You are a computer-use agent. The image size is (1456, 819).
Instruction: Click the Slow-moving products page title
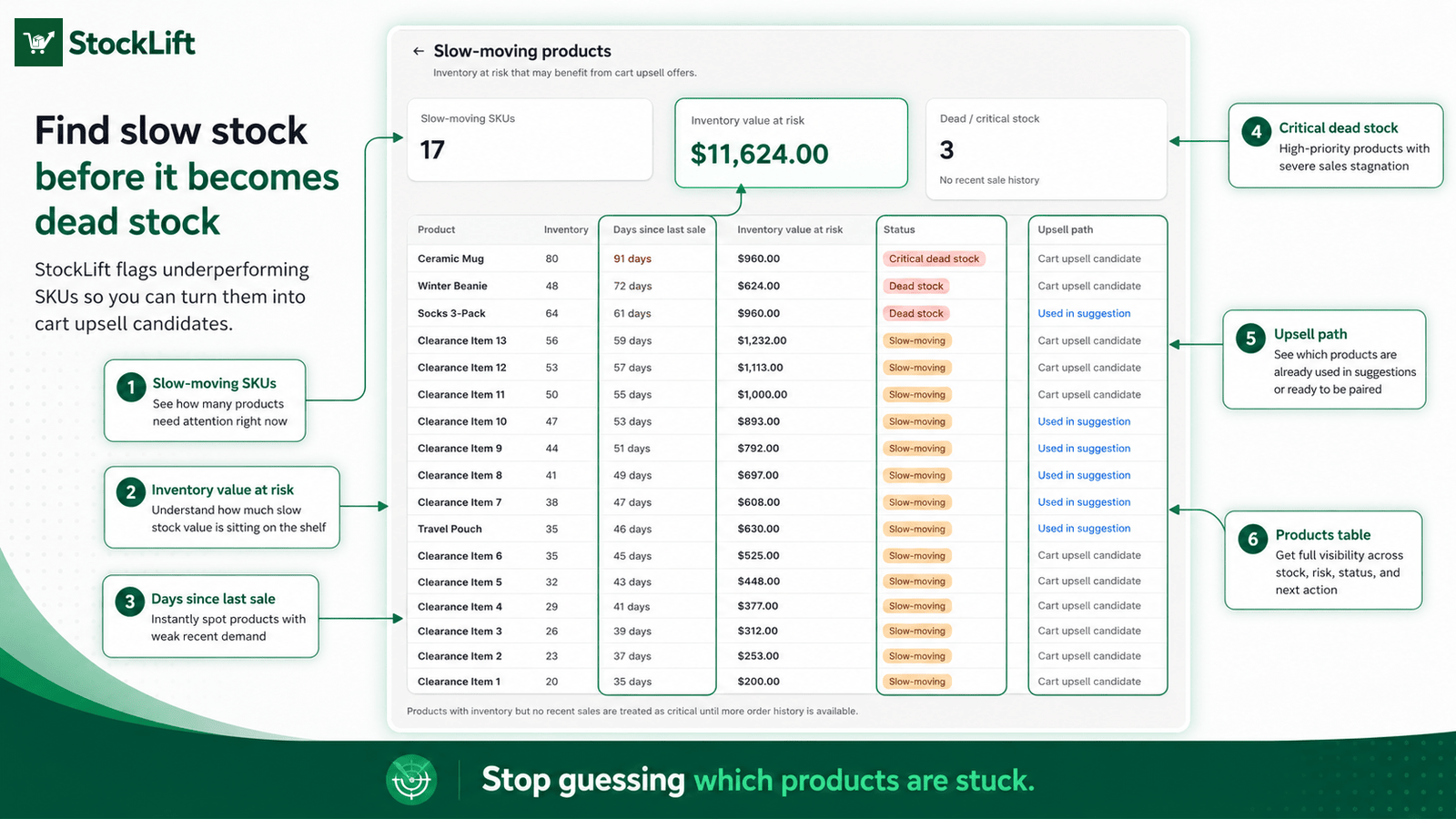[x=522, y=51]
